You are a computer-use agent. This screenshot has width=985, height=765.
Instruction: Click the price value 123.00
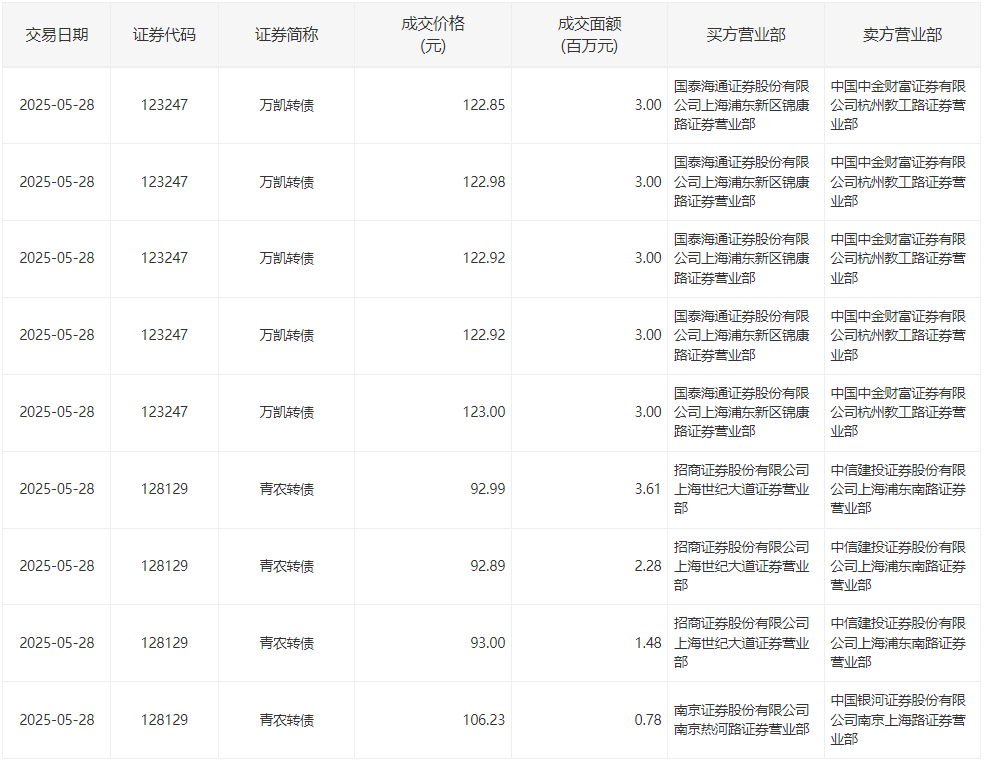coord(484,412)
